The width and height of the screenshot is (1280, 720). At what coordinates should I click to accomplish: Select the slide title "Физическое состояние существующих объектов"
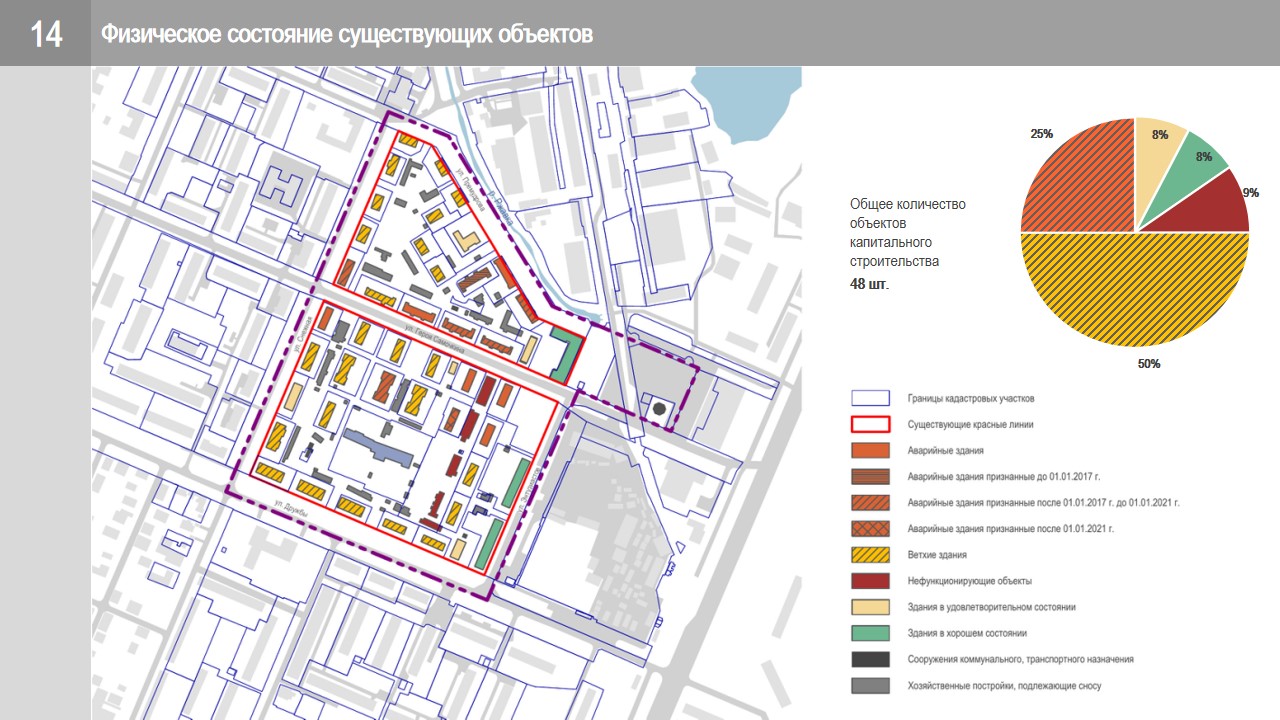coord(346,35)
